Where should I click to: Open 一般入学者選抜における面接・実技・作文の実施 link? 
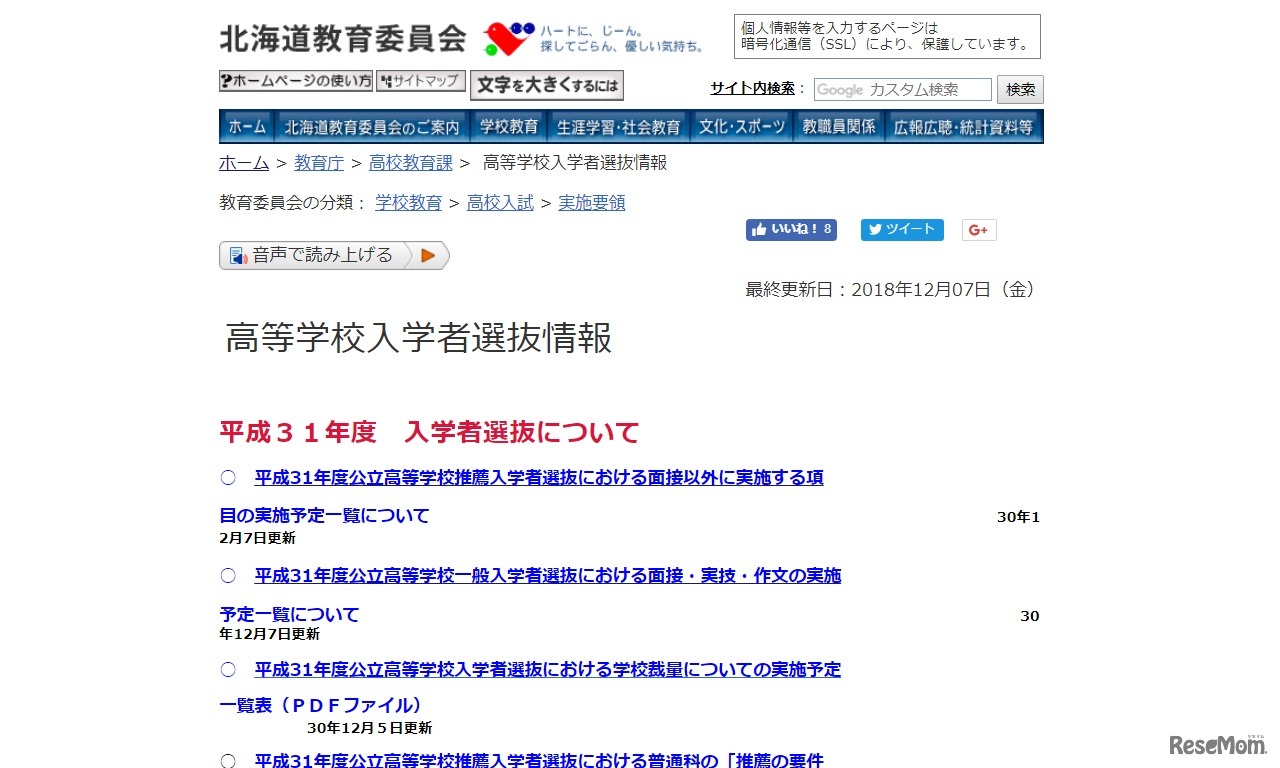[548, 576]
